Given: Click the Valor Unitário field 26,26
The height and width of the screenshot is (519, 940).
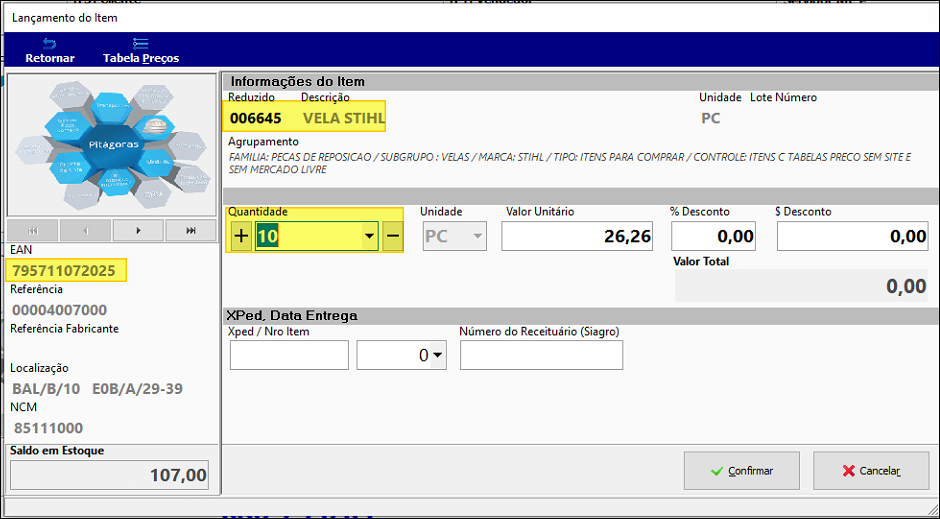Looking at the screenshot, I should pos(577,236).
